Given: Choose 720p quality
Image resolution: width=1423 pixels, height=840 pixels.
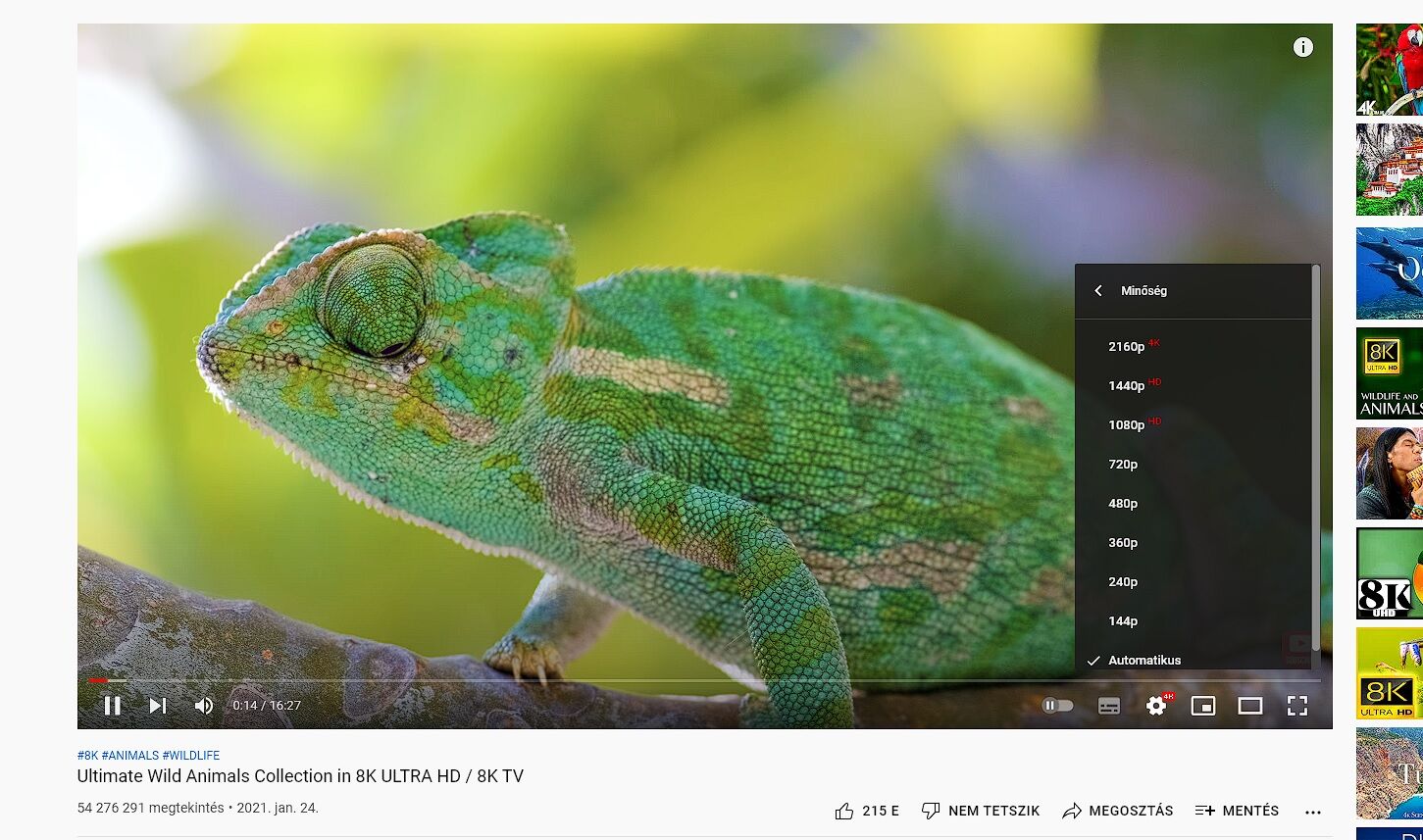Looking at the screenshot, I should [1193, 464].
